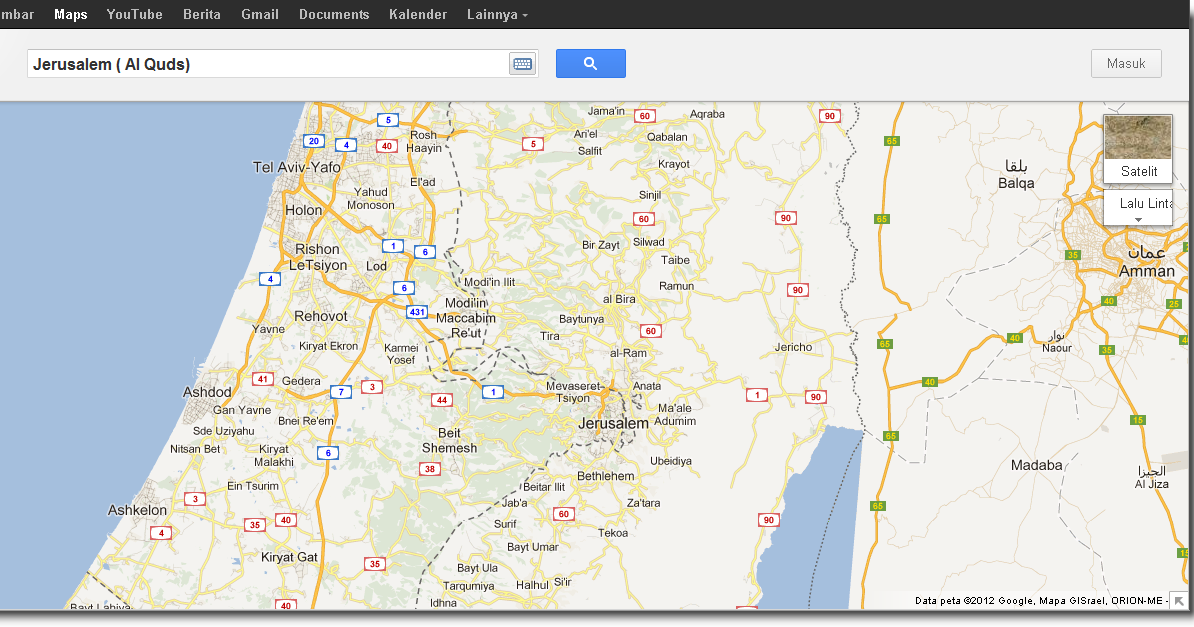Open the Satelit map view thumbnail
The height and width of the screenshot is (627, 1194).
click(1138, 149)
